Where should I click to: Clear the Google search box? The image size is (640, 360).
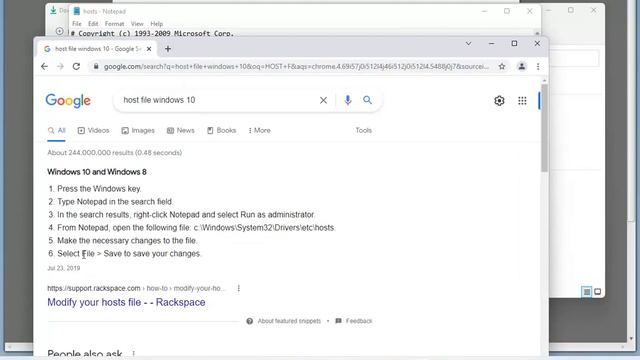click(323, 100)
